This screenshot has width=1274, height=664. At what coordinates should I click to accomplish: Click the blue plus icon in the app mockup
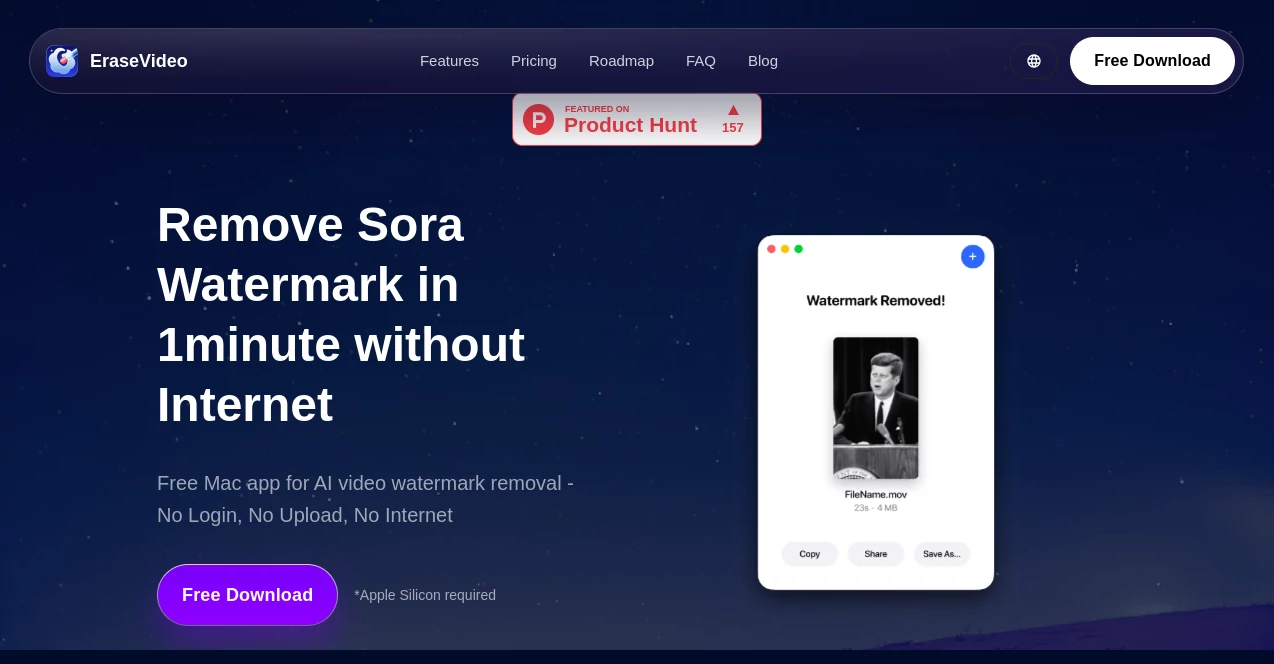point(972,257)
